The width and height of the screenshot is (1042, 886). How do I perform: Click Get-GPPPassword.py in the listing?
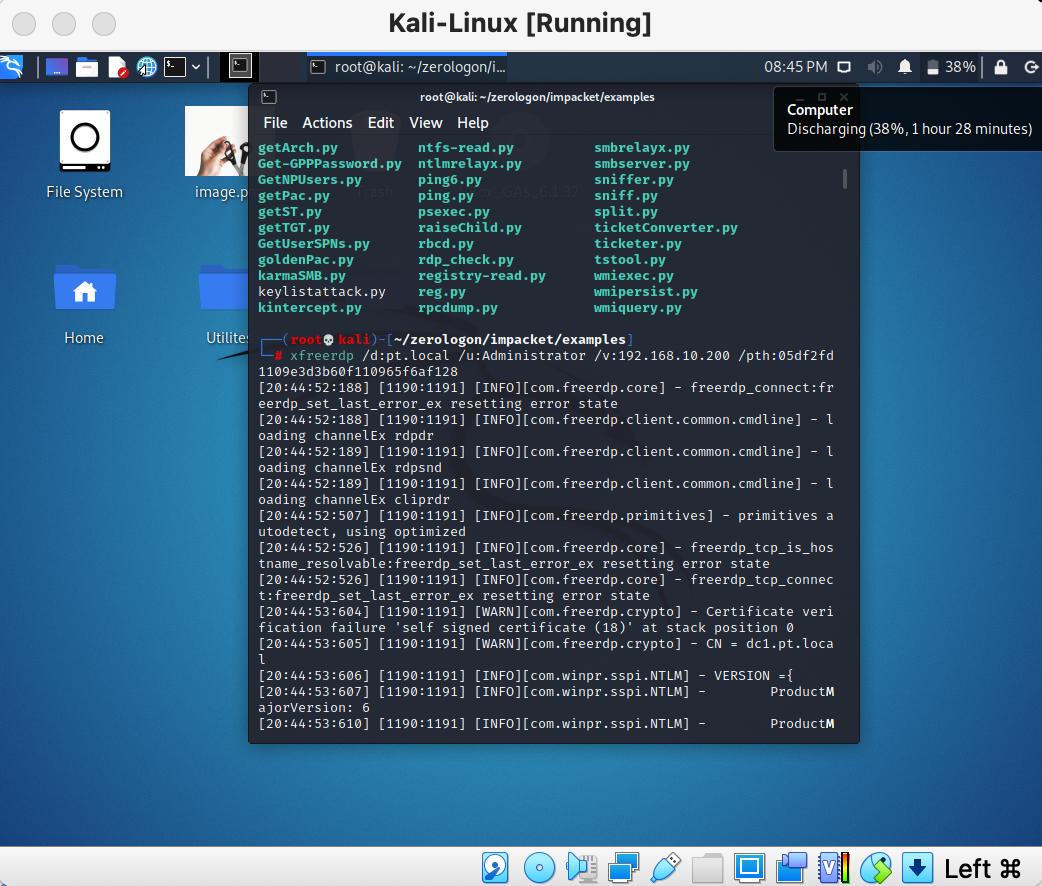(x=330, y=164)
